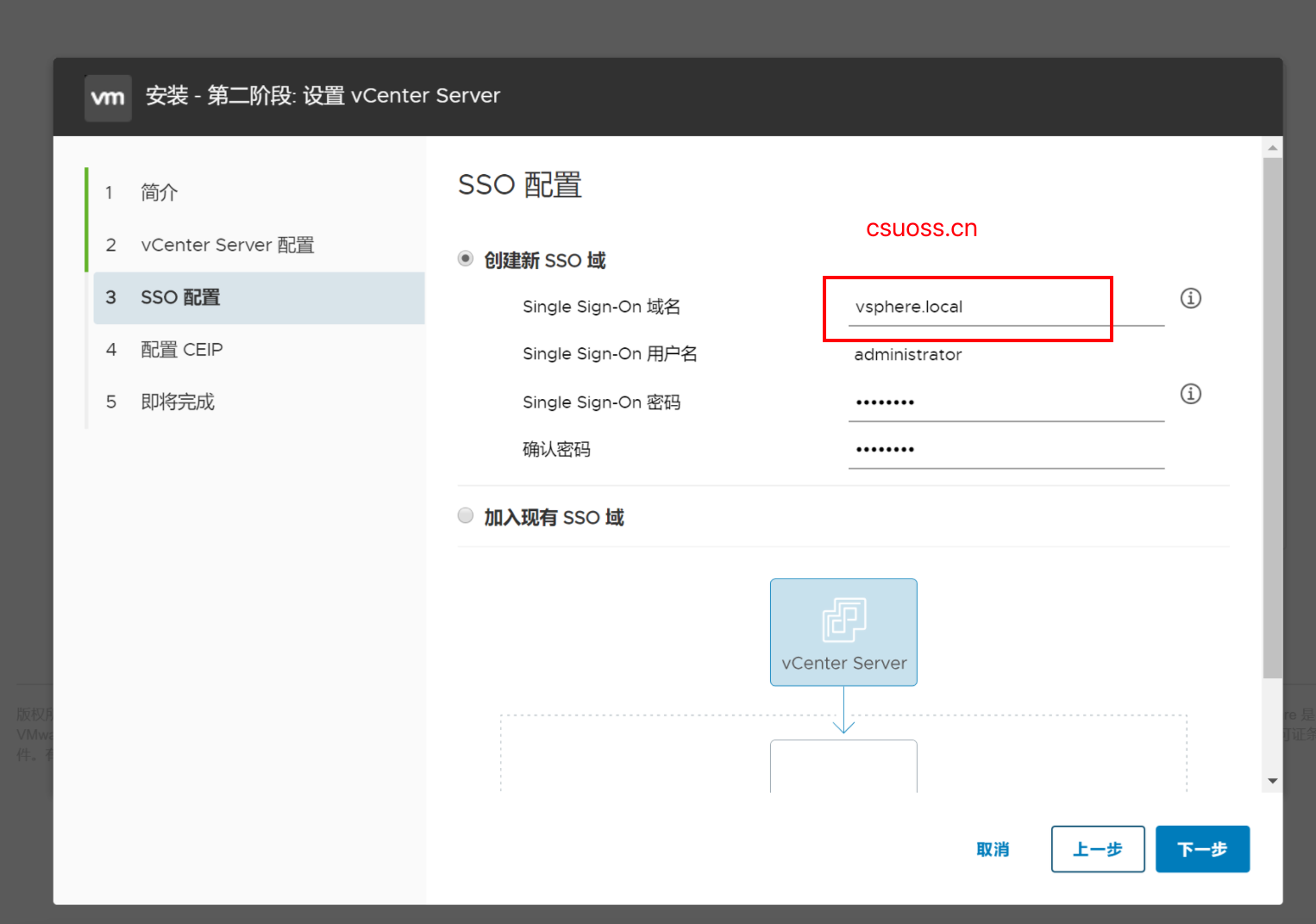This screenshot has height=924, width=1316.
Task: Click the Single Sign-On 域名 label
Action: (602, 307)
